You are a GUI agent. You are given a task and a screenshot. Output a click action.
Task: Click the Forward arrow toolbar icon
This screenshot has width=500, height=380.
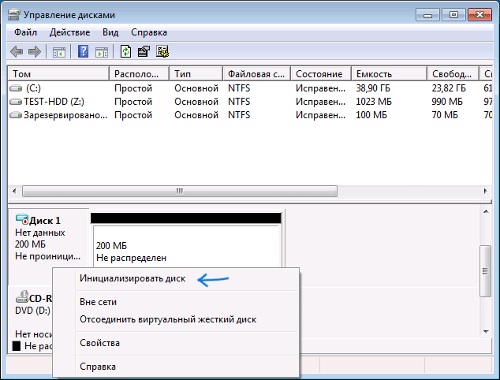(x=34, y=52)
